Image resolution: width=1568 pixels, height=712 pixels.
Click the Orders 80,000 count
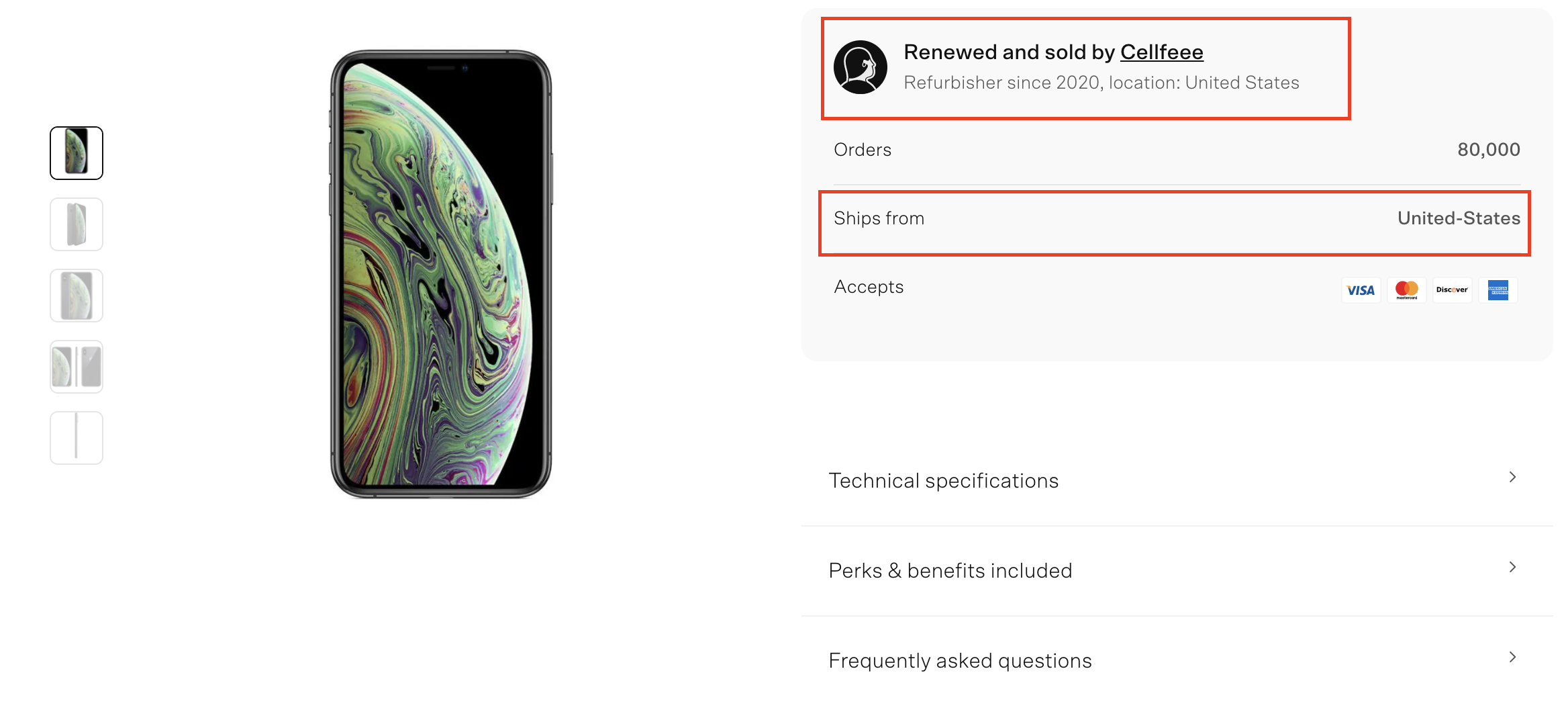click(1488, 150)
